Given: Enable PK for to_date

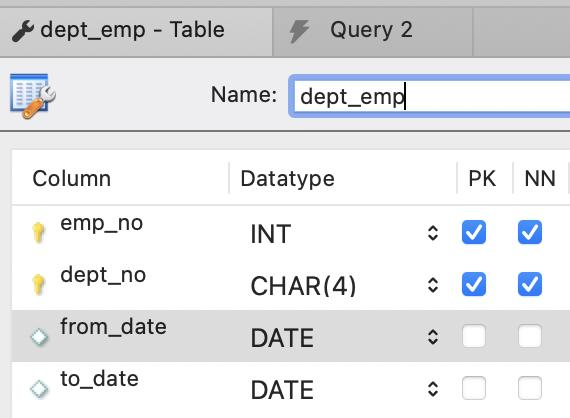Looking at the screenshot, I should (474, 388).
